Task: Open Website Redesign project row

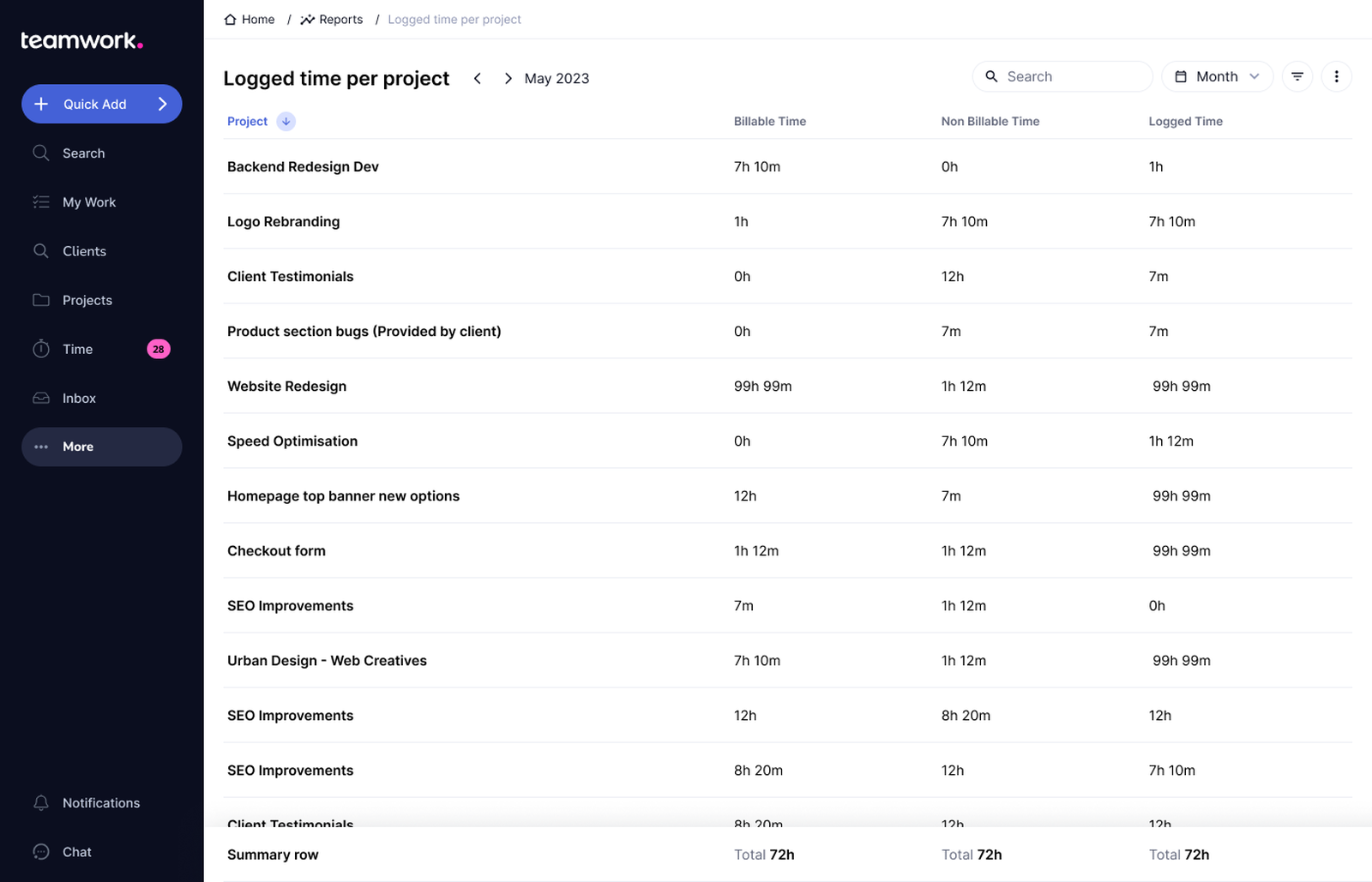Action: 787,386
